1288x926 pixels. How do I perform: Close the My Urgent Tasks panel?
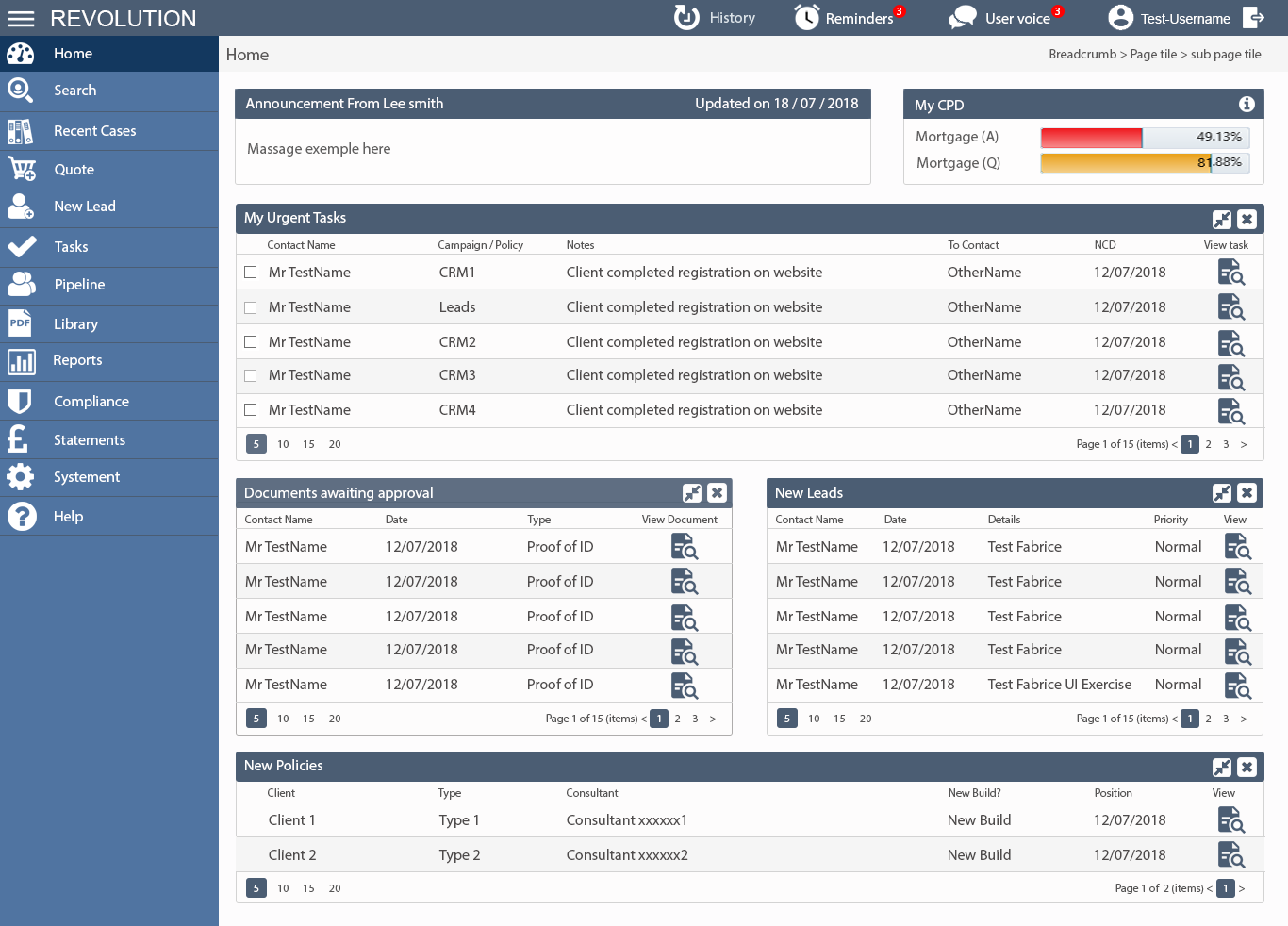pyautogui.click(x=1247, y=220)
